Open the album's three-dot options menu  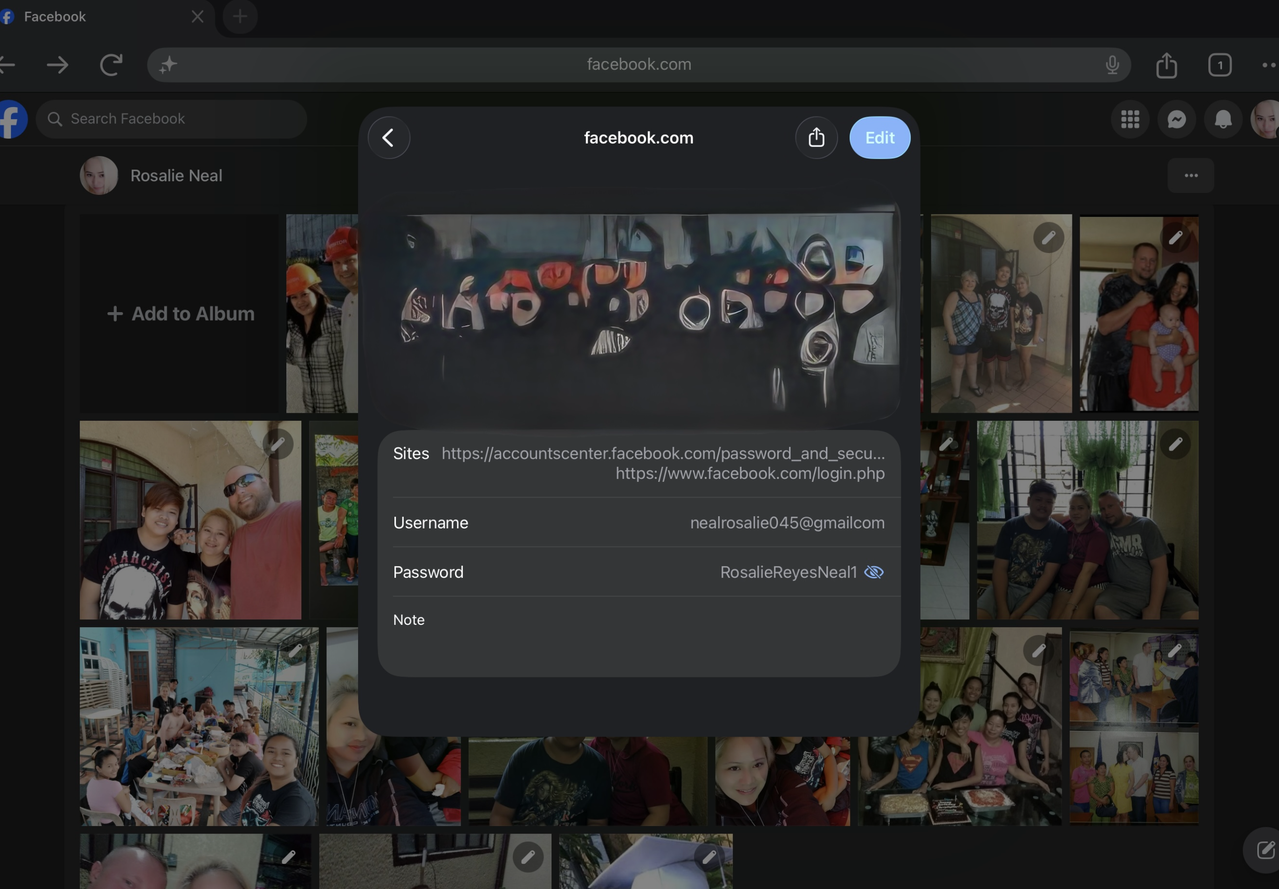1191,175
